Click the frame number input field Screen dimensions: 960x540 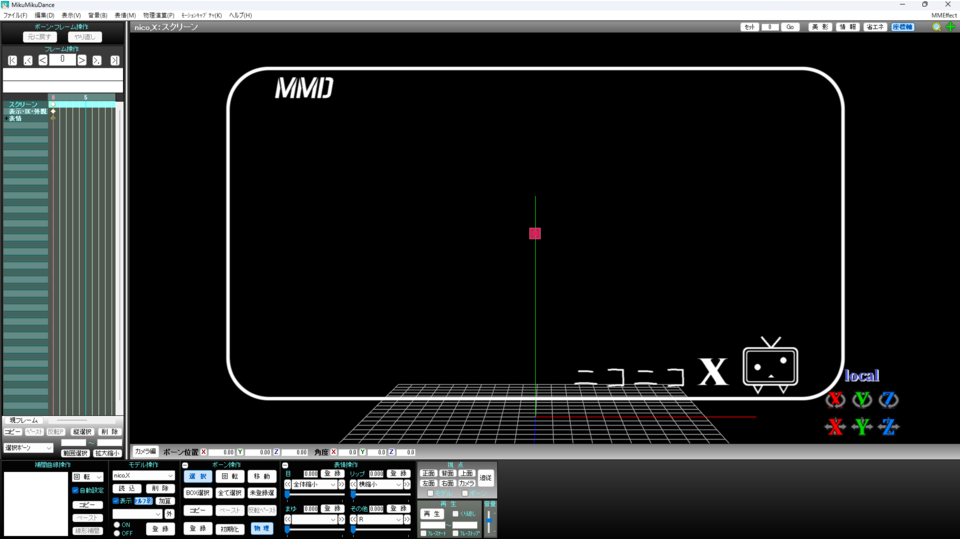(x=62, y=59)
